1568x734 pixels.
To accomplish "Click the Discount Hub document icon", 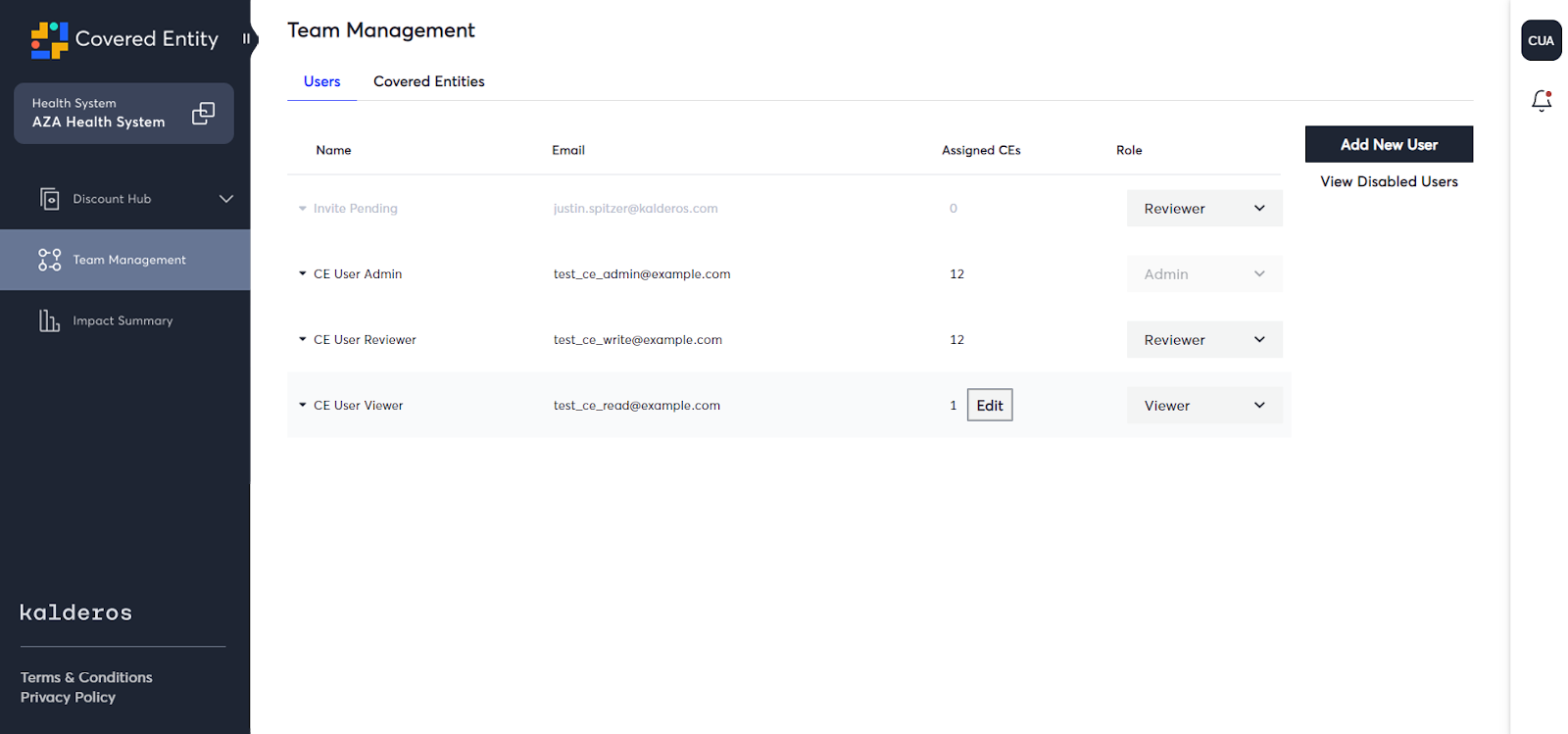I will (50, 199).
